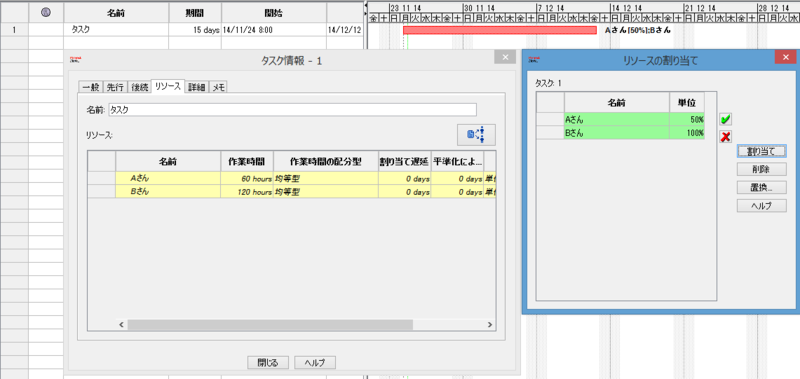Screen dimensions: 800x379
Task: Click the red Gantt task bar
Action: [499, 30]
